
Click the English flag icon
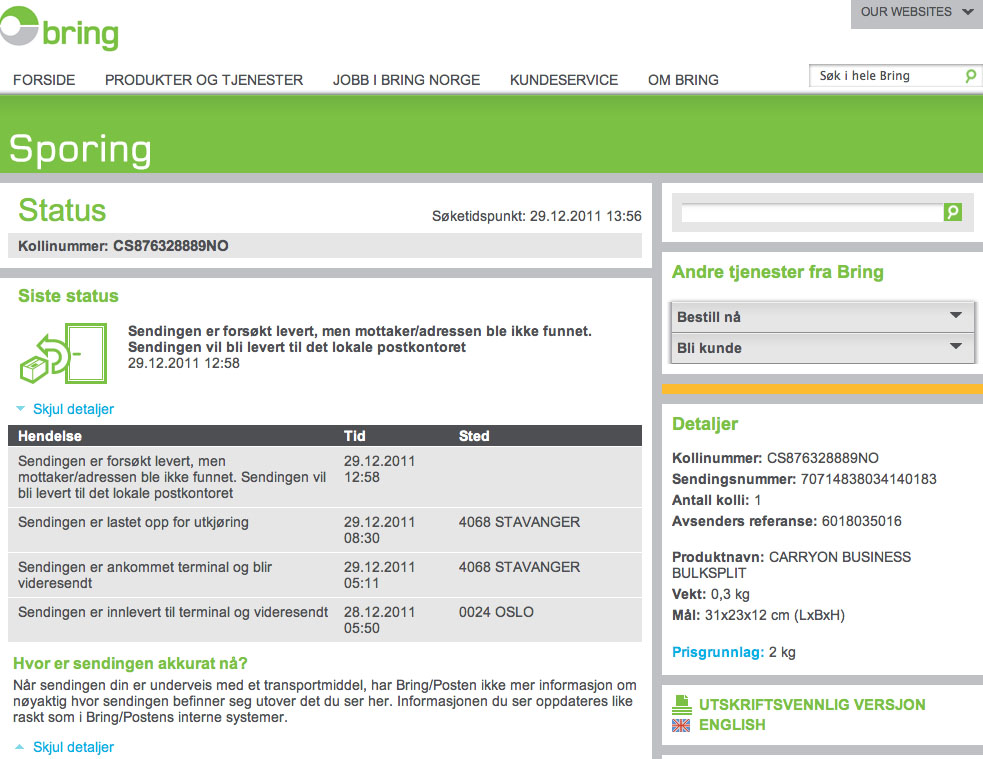[681, 725]
